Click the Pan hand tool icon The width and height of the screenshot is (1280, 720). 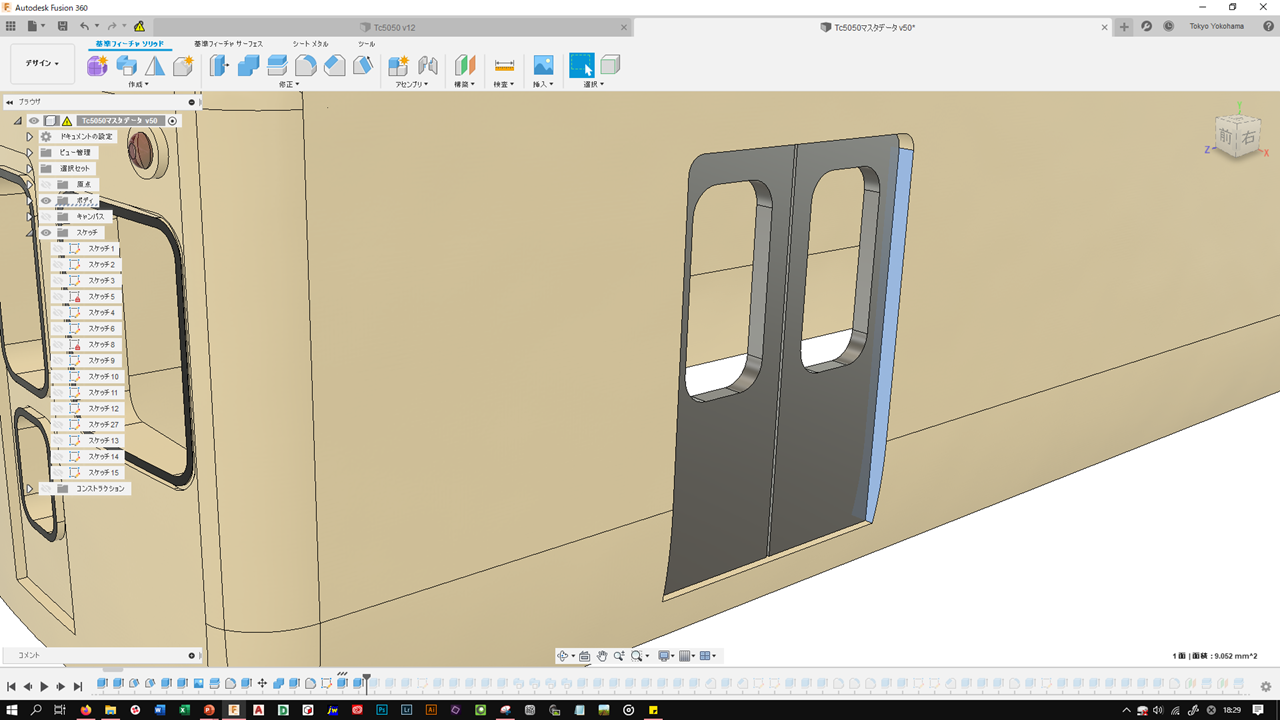[x=602, y=656]
